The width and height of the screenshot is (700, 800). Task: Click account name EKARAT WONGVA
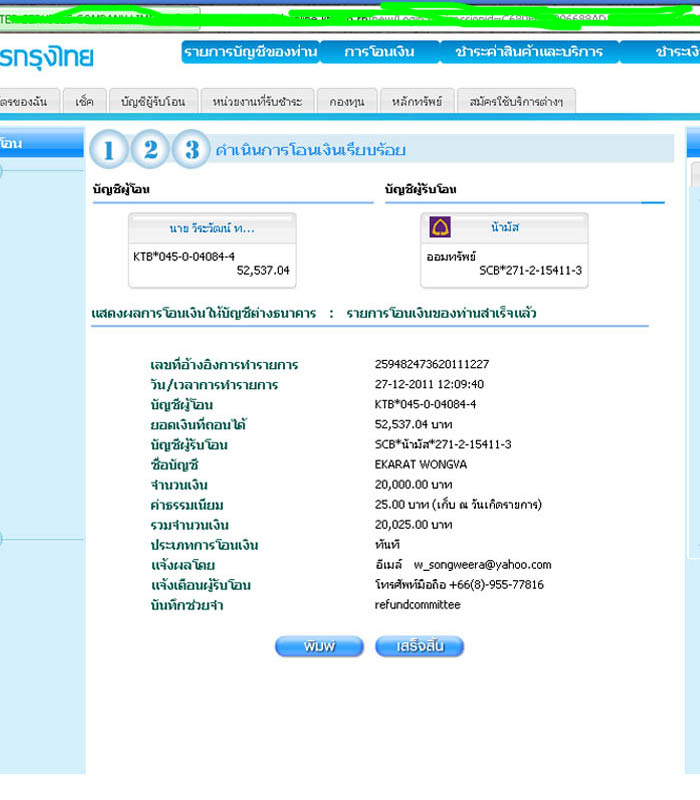pyautogui.click(x=420, y=464)
